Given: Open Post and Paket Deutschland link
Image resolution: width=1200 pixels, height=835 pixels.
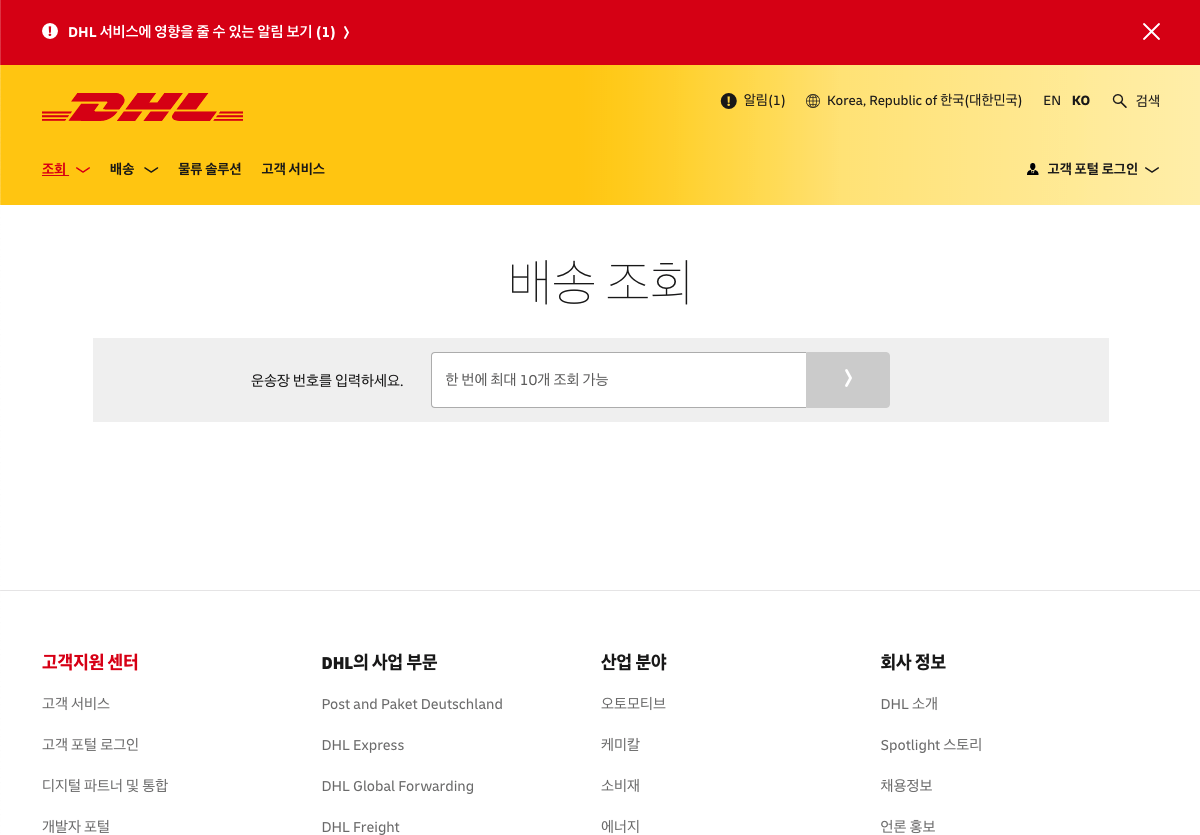Looking at the screenshot, I should (412, 704).
